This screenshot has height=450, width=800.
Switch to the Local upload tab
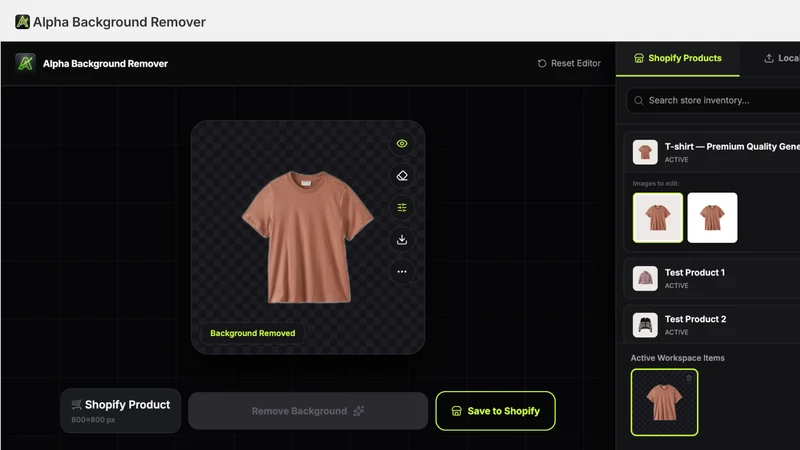pos(781,58)
